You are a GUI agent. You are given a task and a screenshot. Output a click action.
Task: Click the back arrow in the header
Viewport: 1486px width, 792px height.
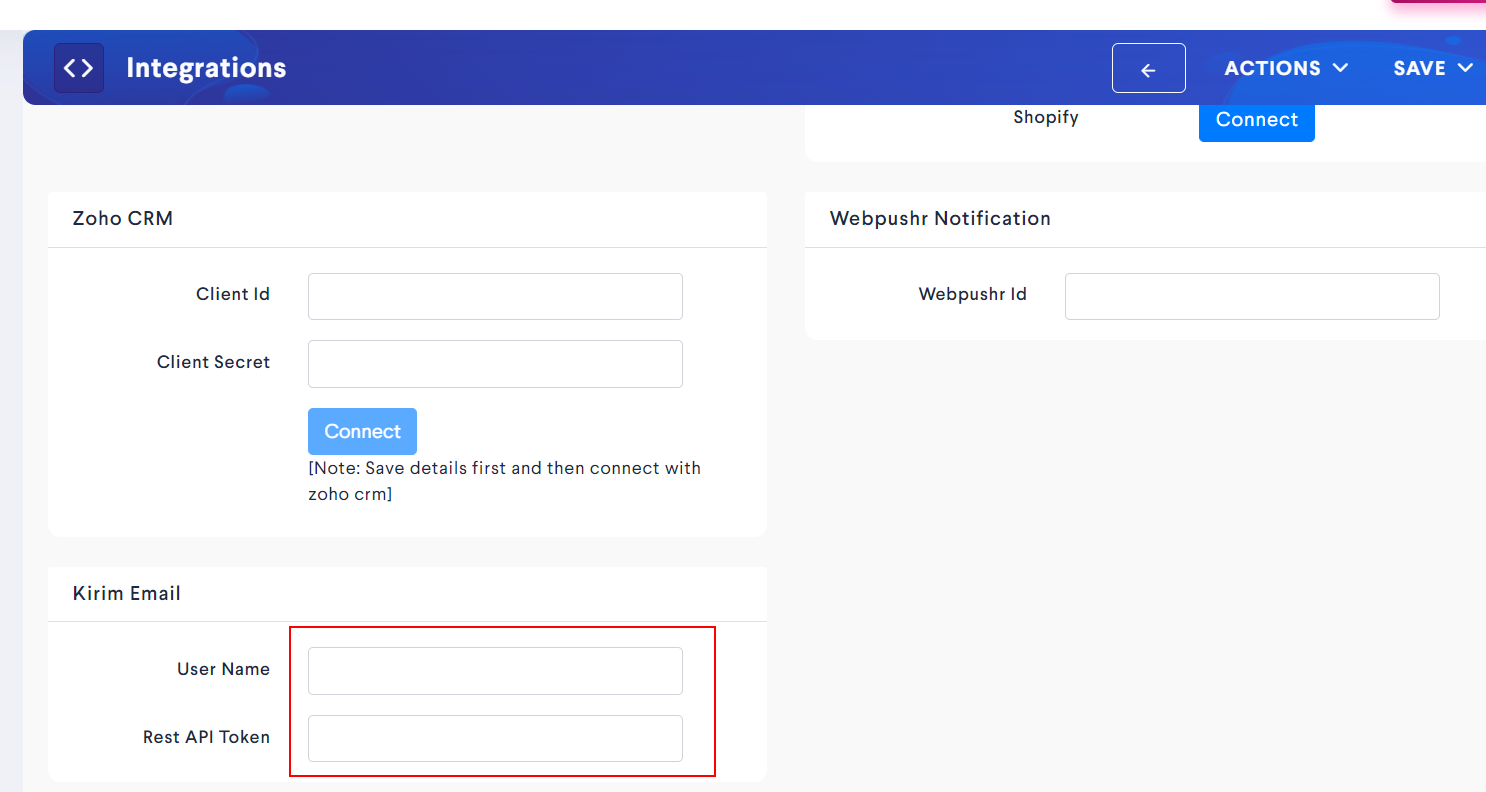[x=1148, y=67]
